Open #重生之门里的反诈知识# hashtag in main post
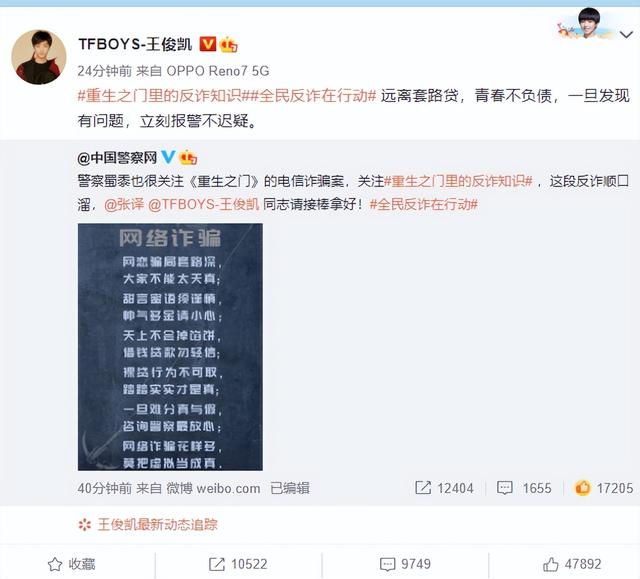Screen dimensions: 640x579 [162, 96]
